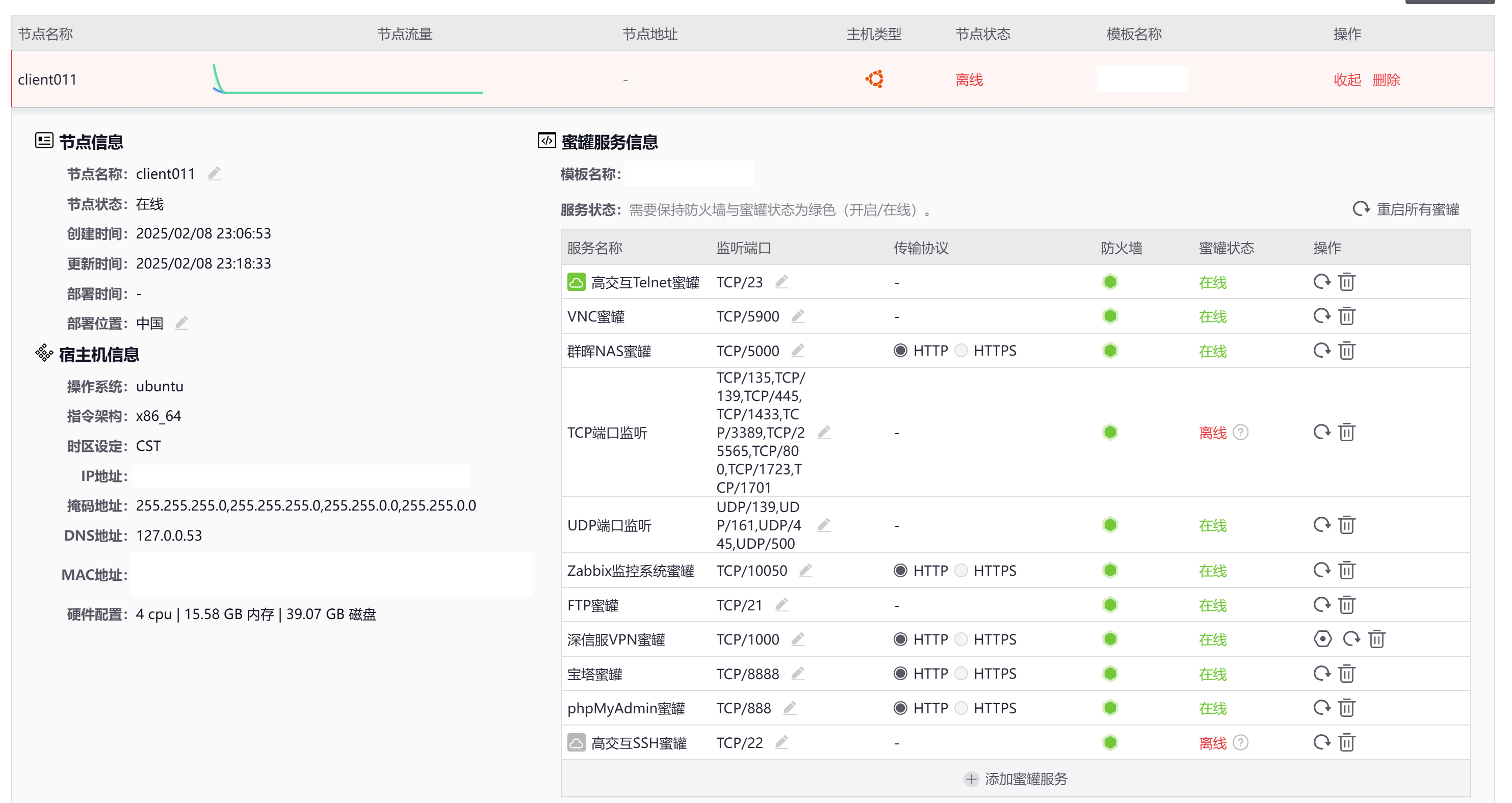
Task: Restart the 宝塔蜜罐 honeypot
Action: tap(1321, 674)
